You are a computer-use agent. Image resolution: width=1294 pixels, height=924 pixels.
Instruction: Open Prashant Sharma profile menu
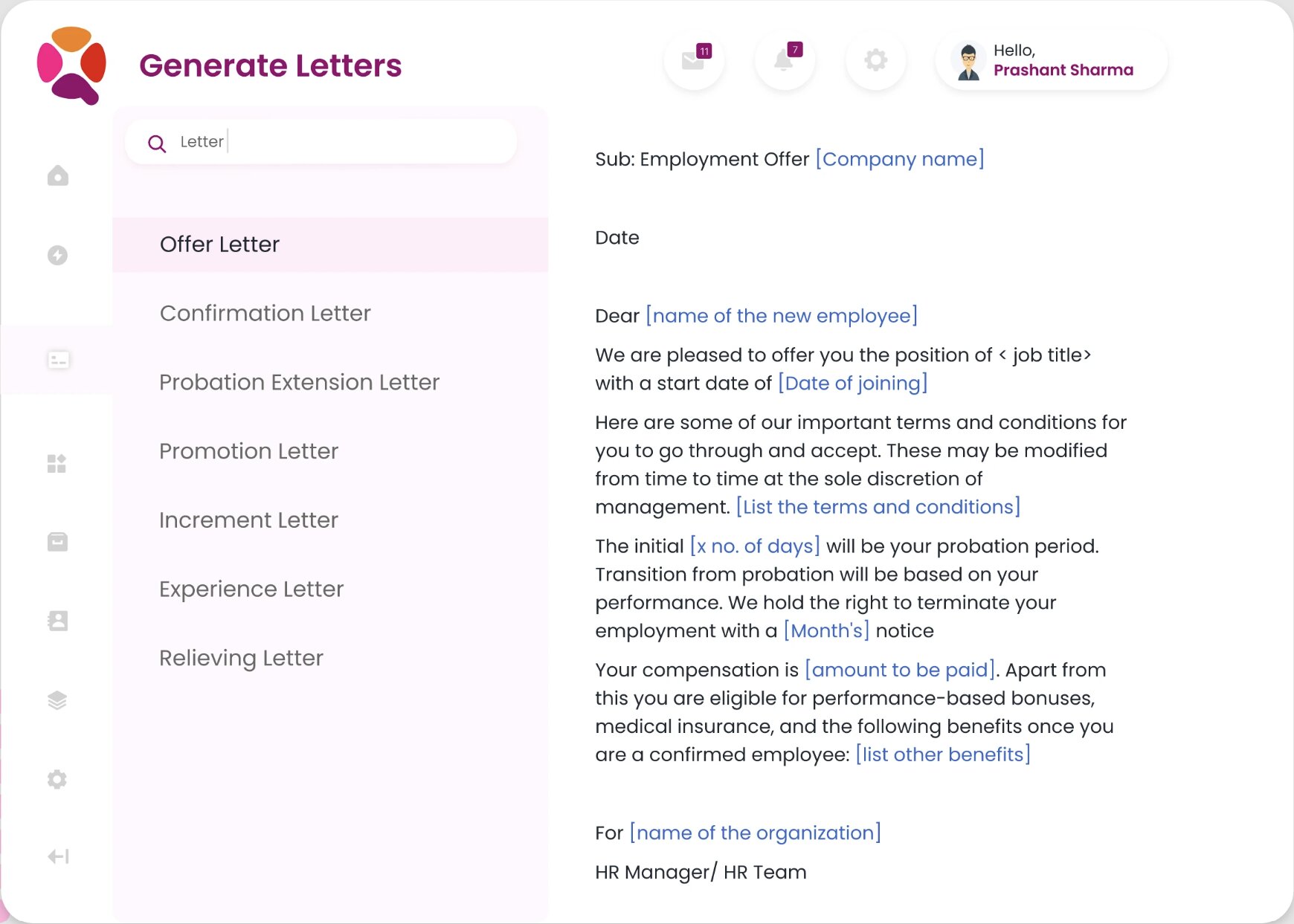[1051, 61]
